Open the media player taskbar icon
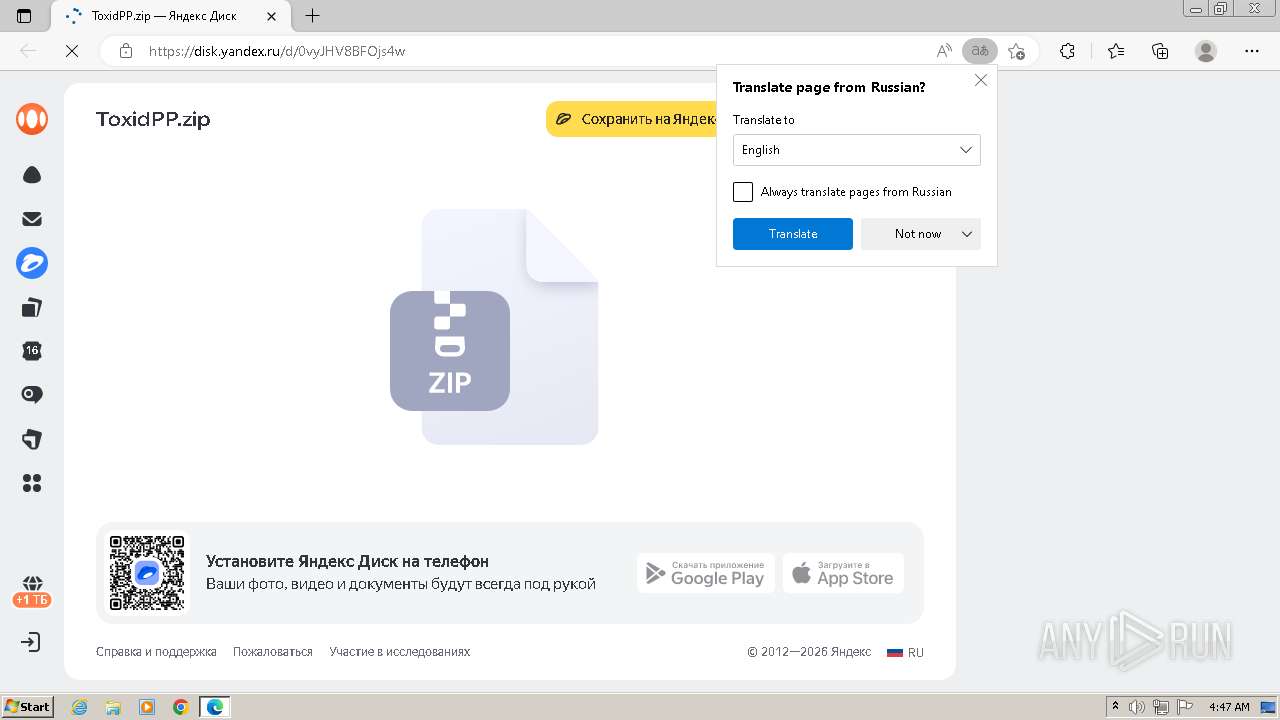1280x720 pixels. click(x=147, y=707)
